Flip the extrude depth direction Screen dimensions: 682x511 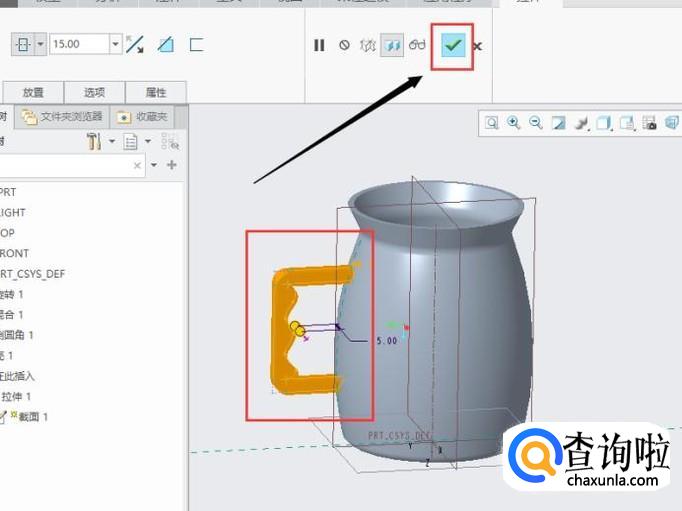(135, 44)
